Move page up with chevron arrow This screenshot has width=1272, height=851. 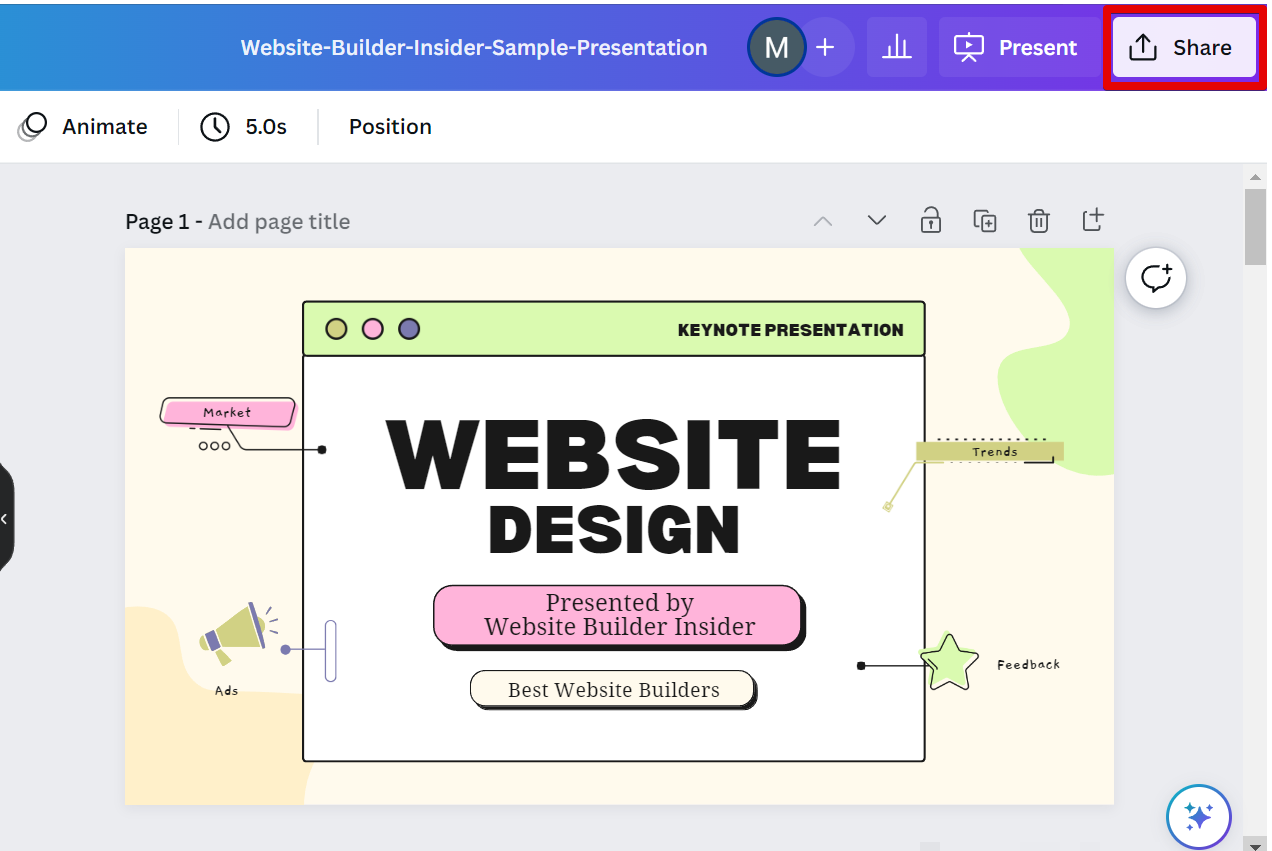click(823, 220)
